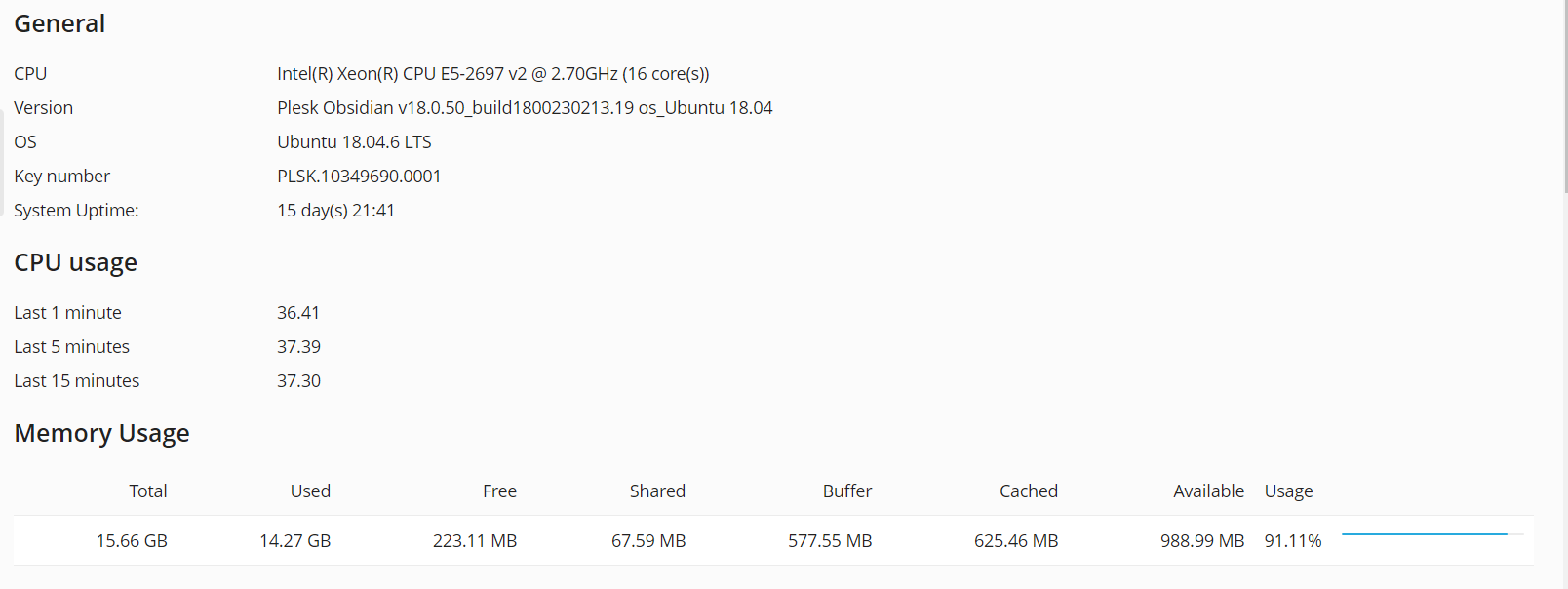Click the Buffer value 577.55 MB

click(830, 541)
